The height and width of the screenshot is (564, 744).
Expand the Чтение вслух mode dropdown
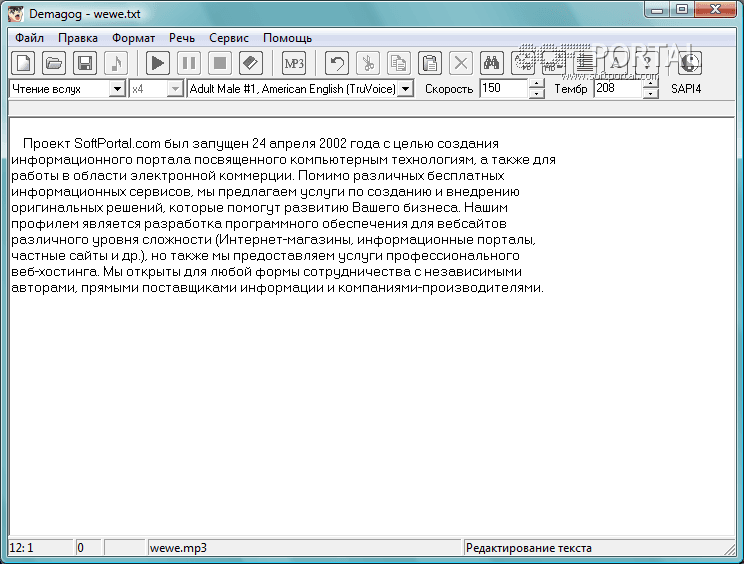pos(117,89)
